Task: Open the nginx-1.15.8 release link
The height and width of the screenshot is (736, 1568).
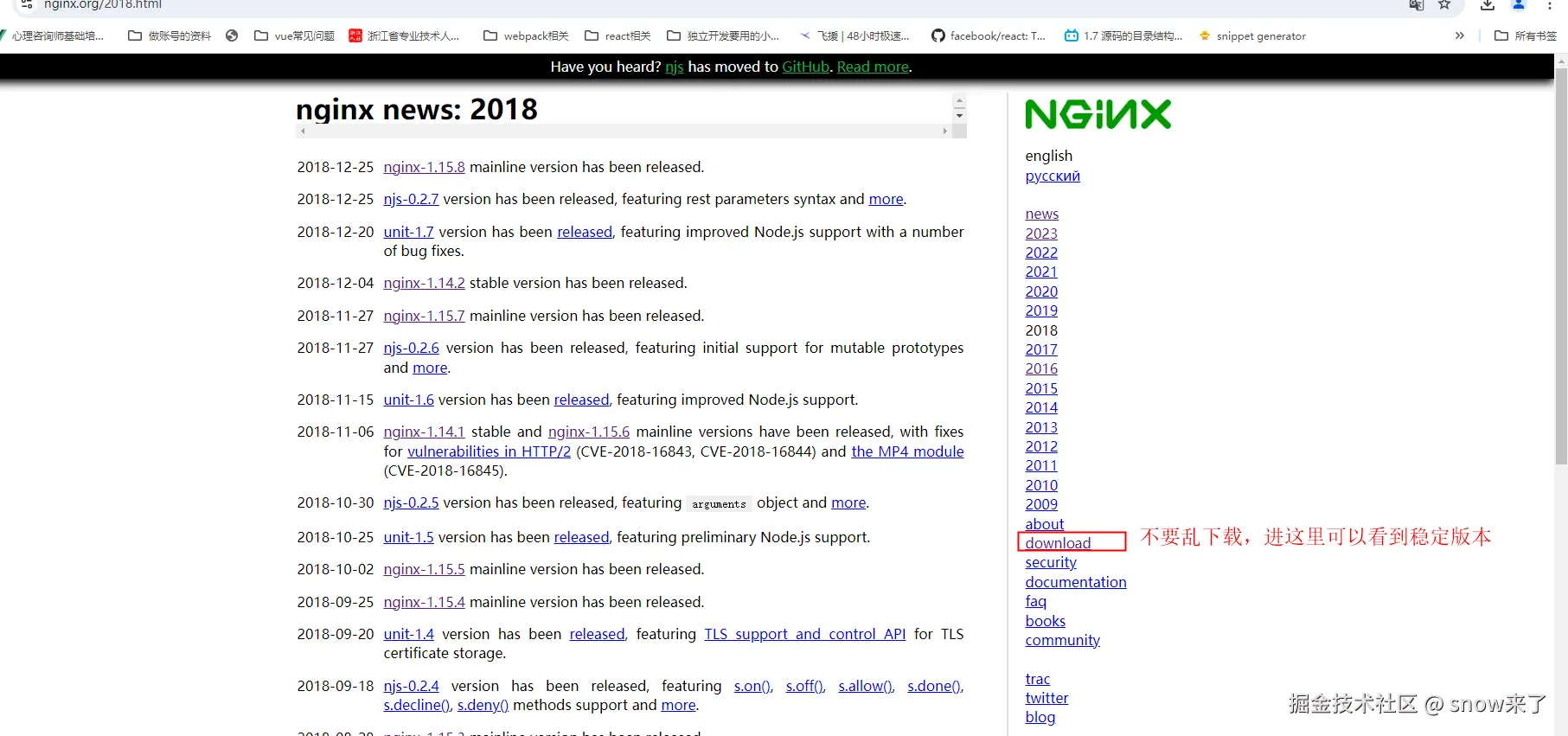Action: pos(424,167)
